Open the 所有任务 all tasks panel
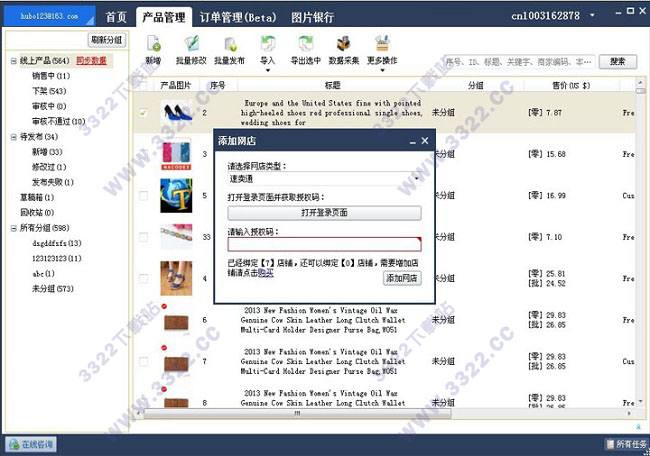The width and height of the screenshot is (650, 456). coord(626,444)
